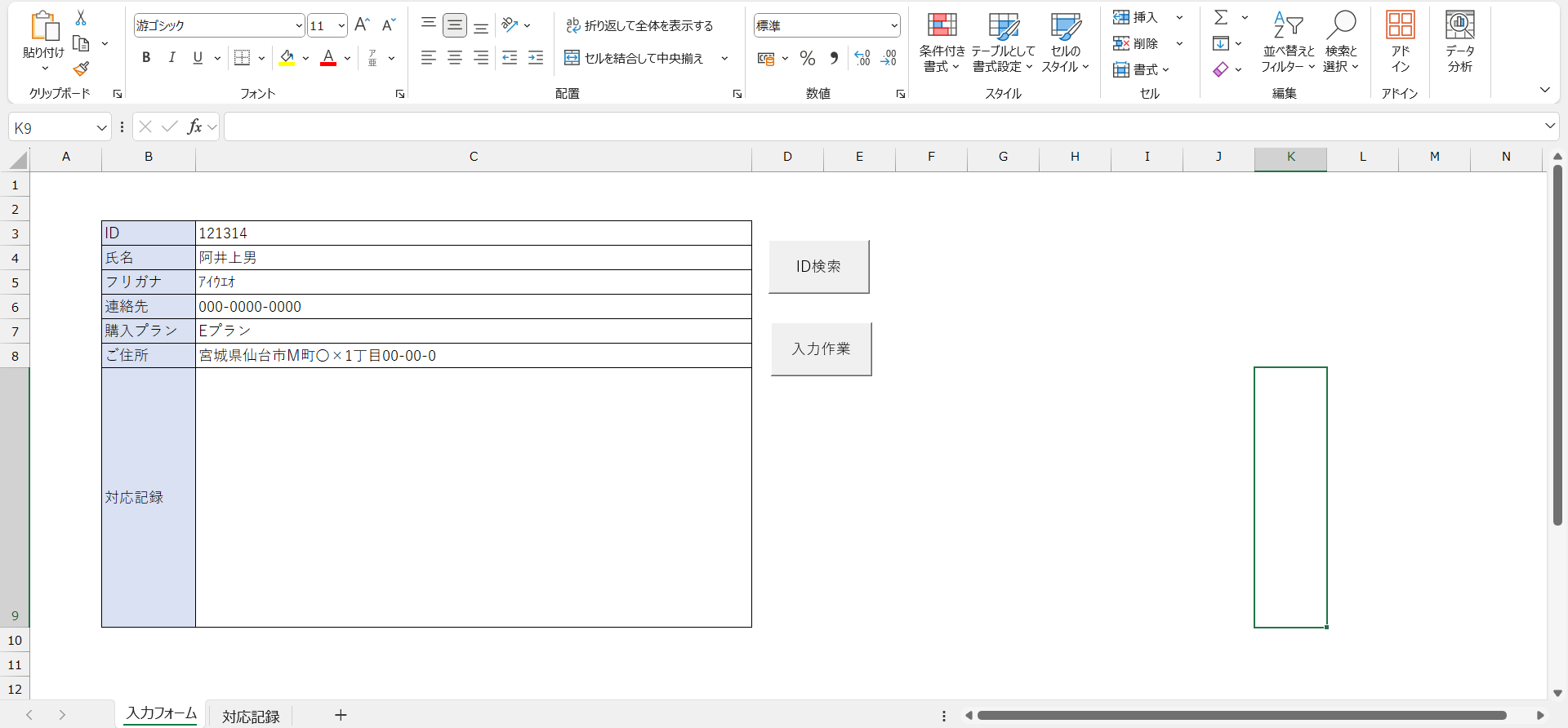Click the AutoSum sigma icon
The width and height of the screenshot is (1568, 728).
pos(1221,17)
